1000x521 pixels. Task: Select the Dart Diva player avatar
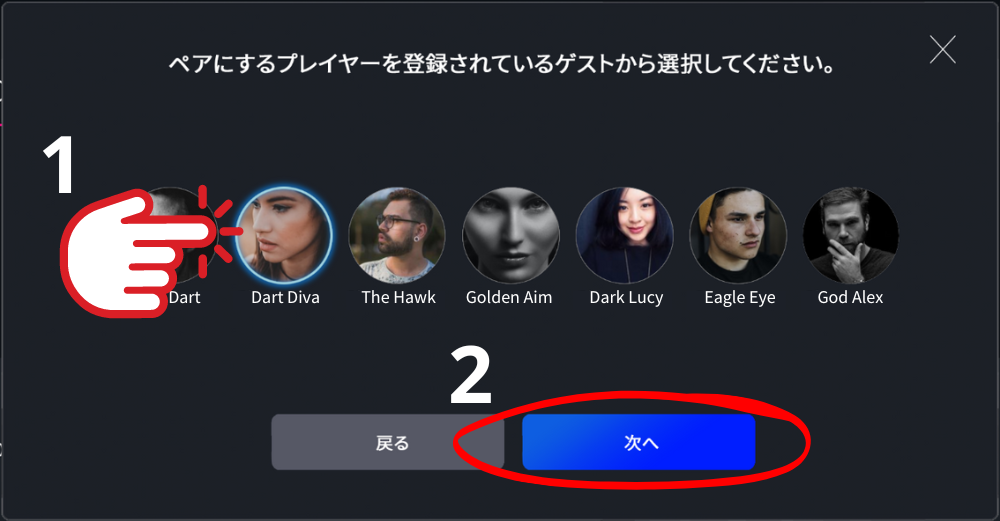tap(284, 235)
